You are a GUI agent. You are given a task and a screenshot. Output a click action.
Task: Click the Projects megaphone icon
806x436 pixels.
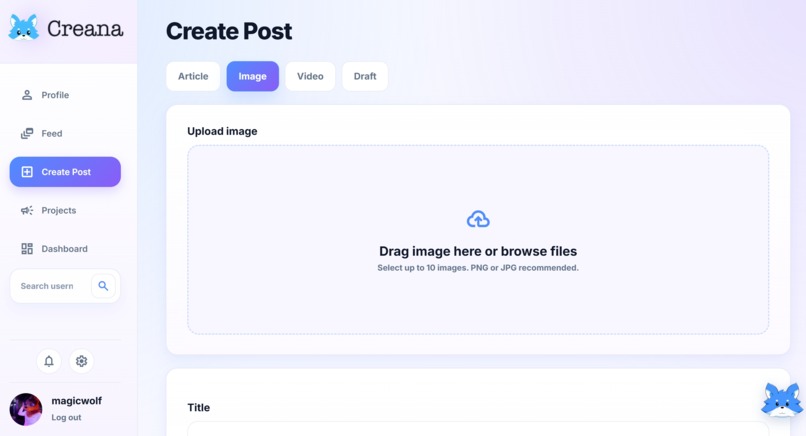[27, 210]
